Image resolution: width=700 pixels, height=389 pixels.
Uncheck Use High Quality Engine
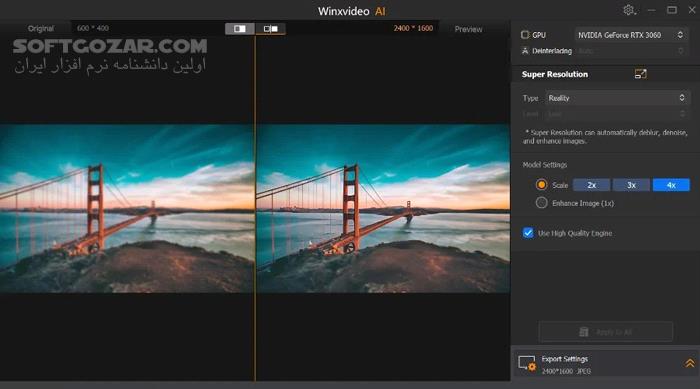(528, 233)
